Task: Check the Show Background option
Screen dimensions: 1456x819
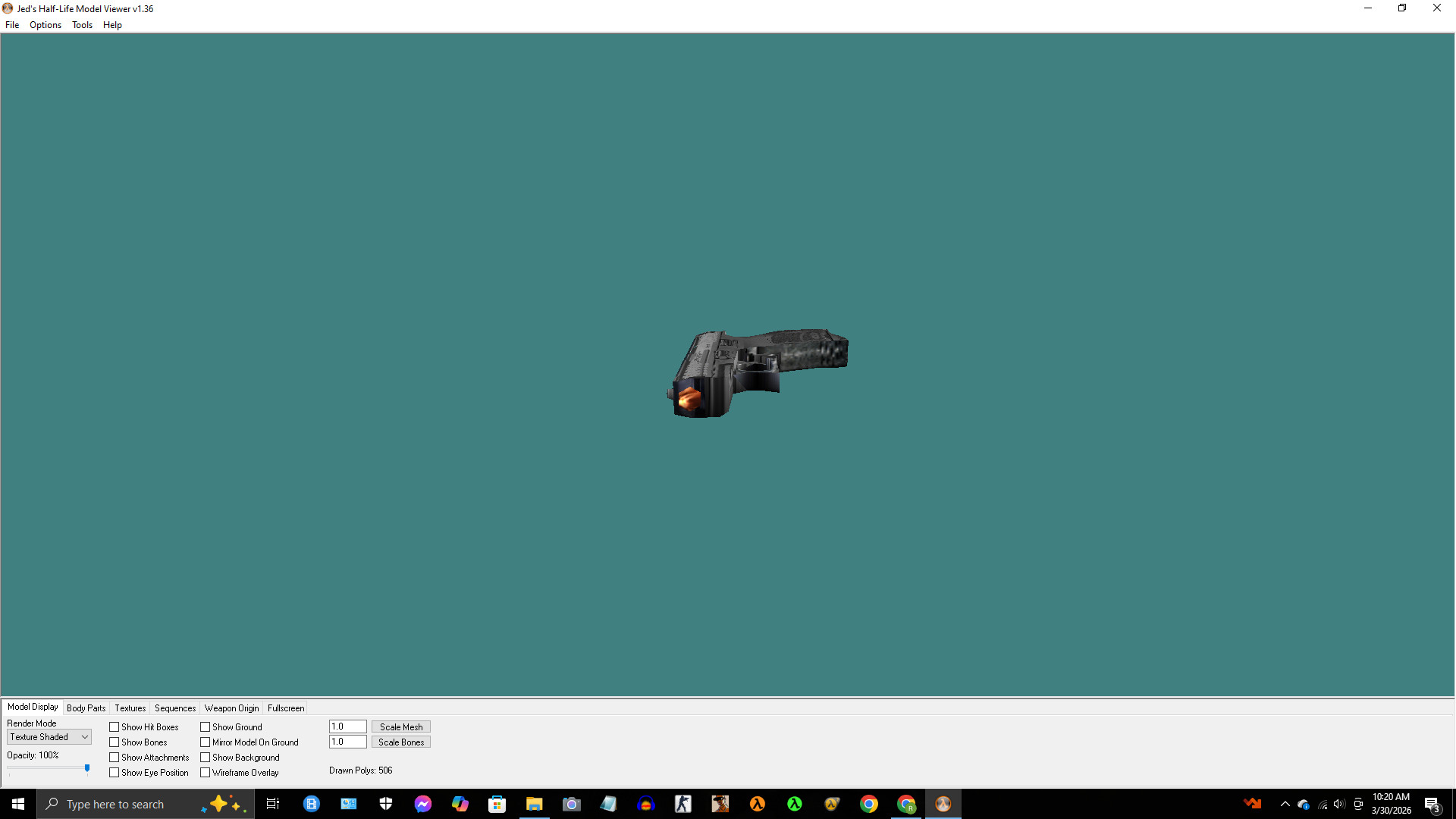Action: click(206, 758)
